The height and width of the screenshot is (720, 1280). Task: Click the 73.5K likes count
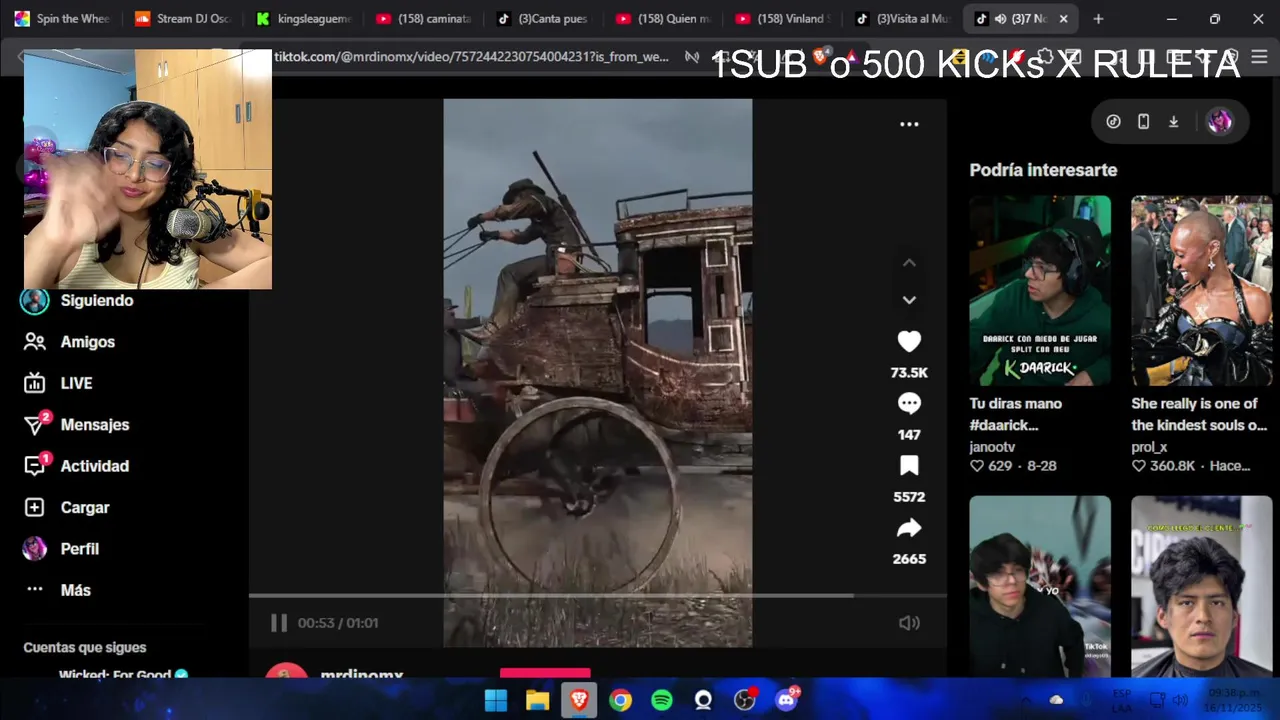[x=909, y=373]
